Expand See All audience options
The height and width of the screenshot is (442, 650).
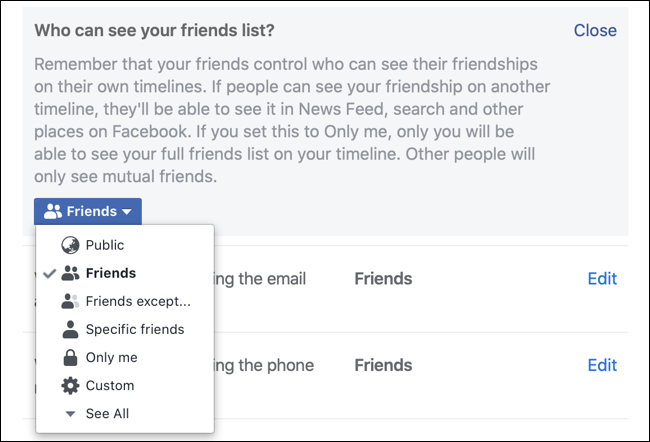click(x=107, y=413)
